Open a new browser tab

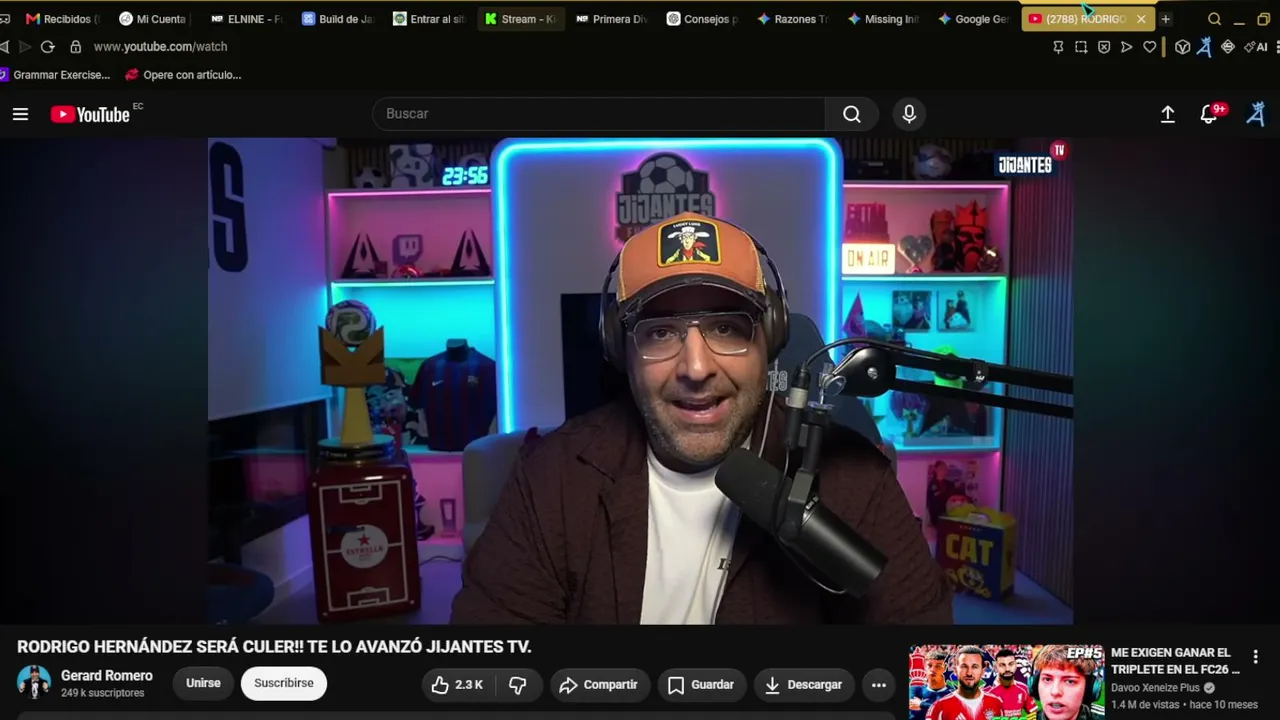click(x=1165, y=19)
